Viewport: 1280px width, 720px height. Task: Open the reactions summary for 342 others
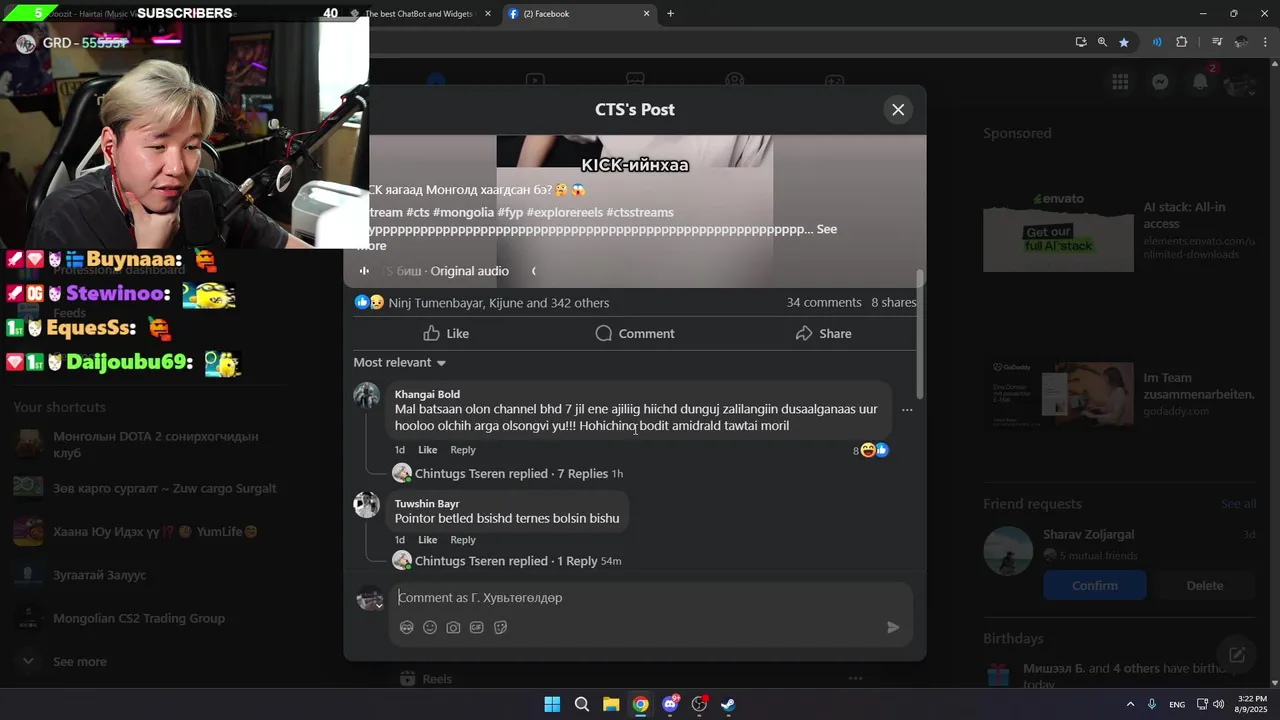(498, 302)
